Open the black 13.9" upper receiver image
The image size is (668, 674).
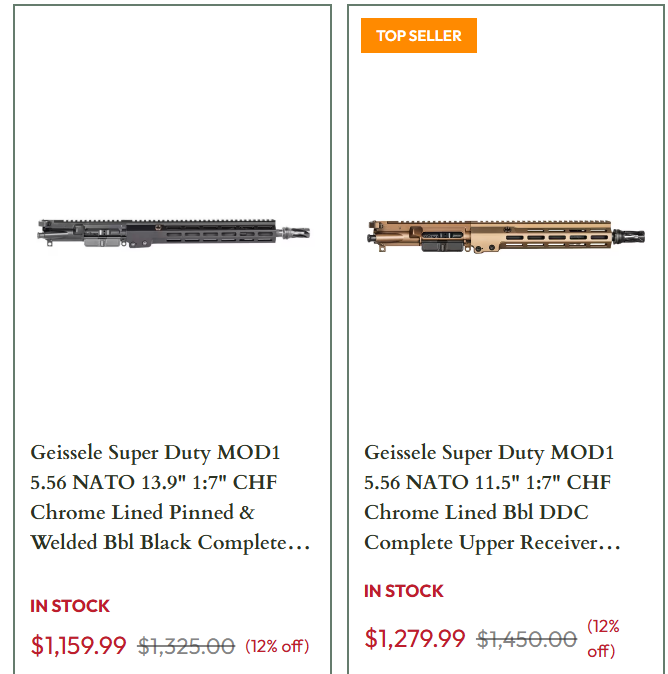[174, 234]
